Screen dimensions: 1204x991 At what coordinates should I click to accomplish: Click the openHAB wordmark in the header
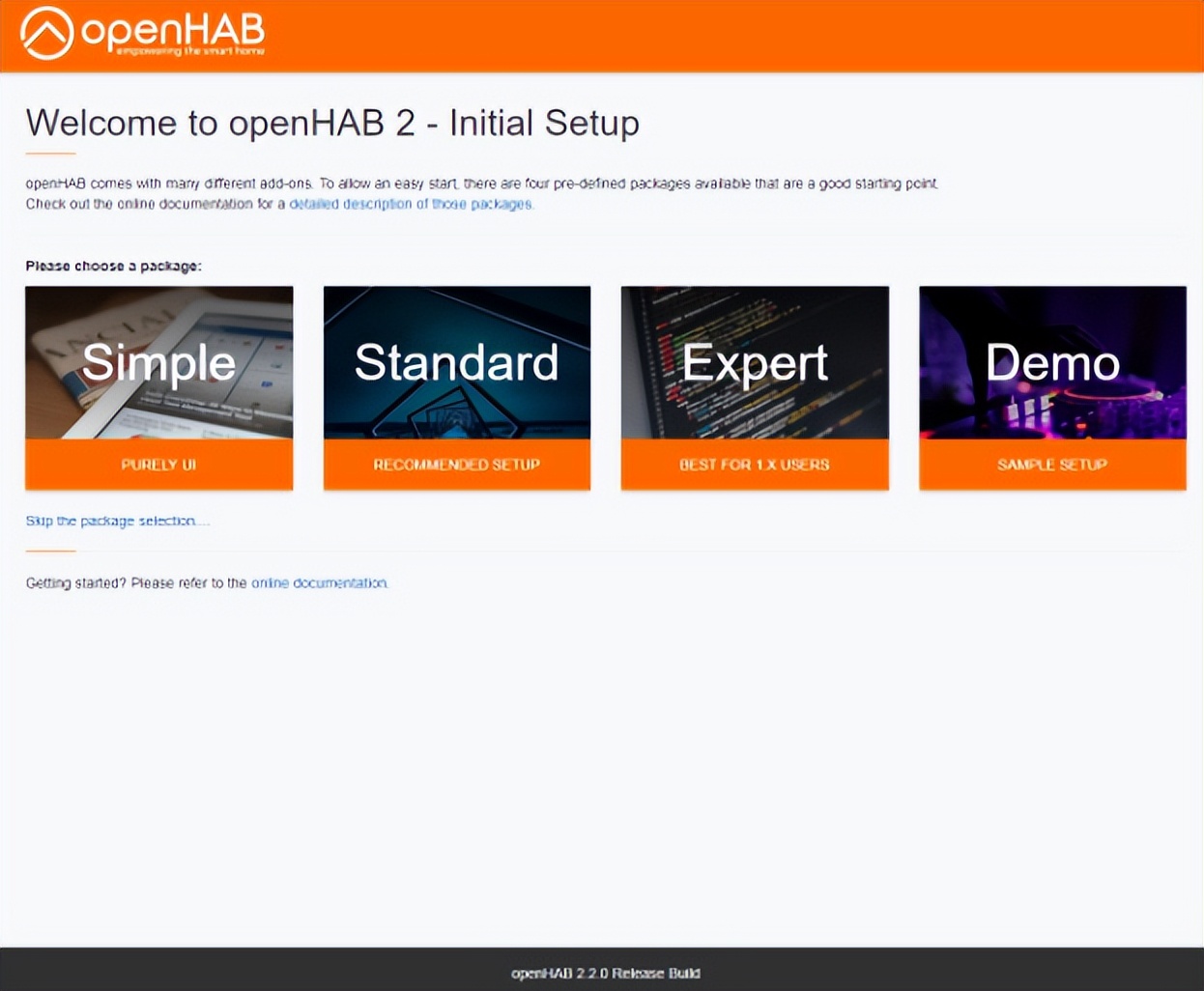pos(172,28)
